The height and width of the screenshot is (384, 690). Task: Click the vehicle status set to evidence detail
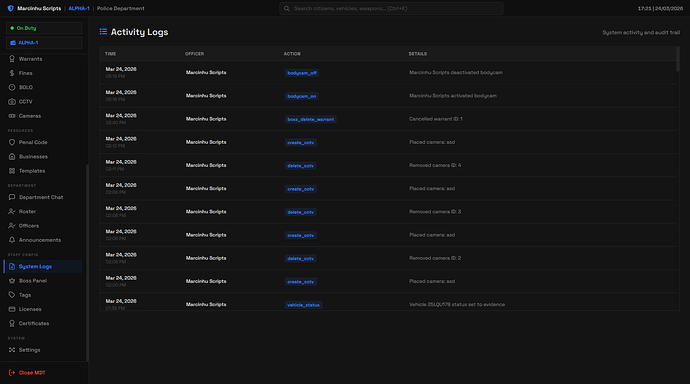(457, 304)
